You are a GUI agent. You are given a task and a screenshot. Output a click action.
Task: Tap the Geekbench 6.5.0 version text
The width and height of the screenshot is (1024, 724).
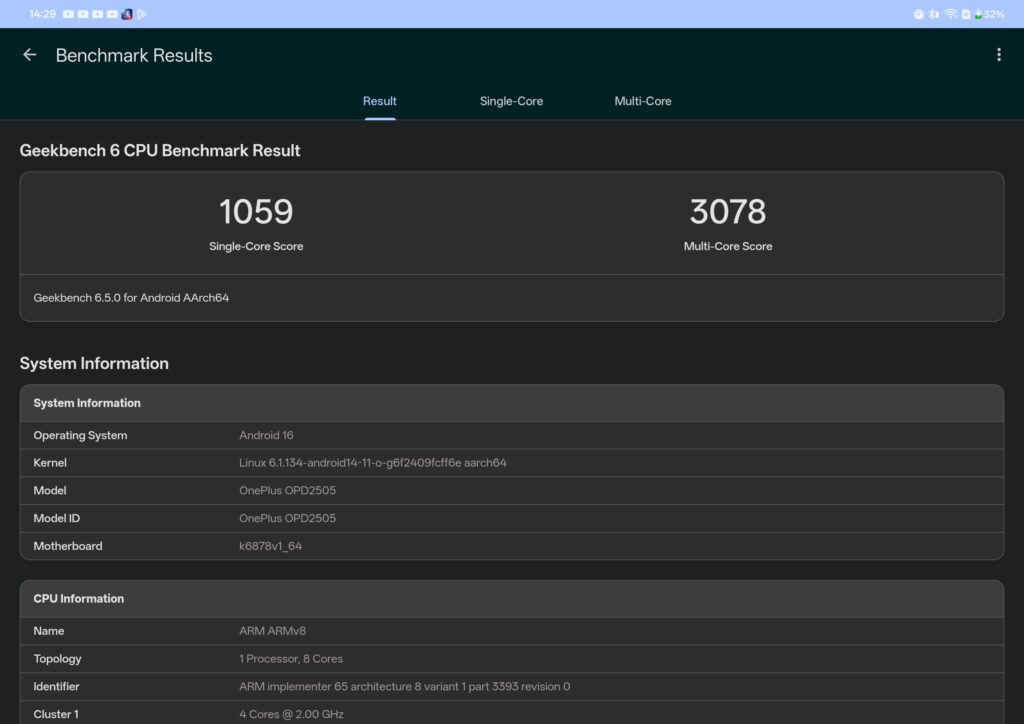pyautogui.click(x=131, y=298)
